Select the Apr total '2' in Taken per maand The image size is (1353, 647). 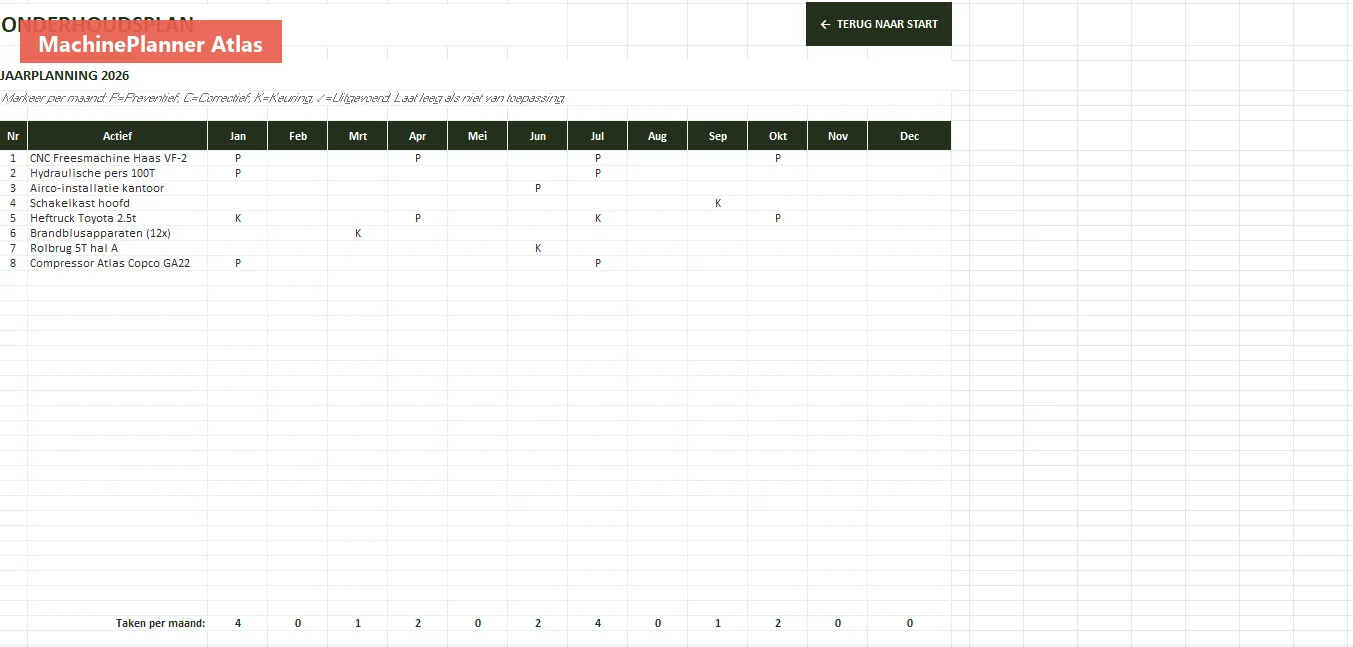click(x=417, y=623)
